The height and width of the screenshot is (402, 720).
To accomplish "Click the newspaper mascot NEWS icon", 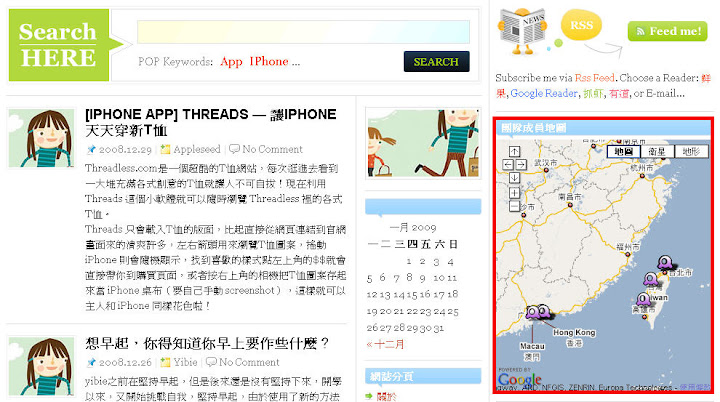I will coord(523,31).
